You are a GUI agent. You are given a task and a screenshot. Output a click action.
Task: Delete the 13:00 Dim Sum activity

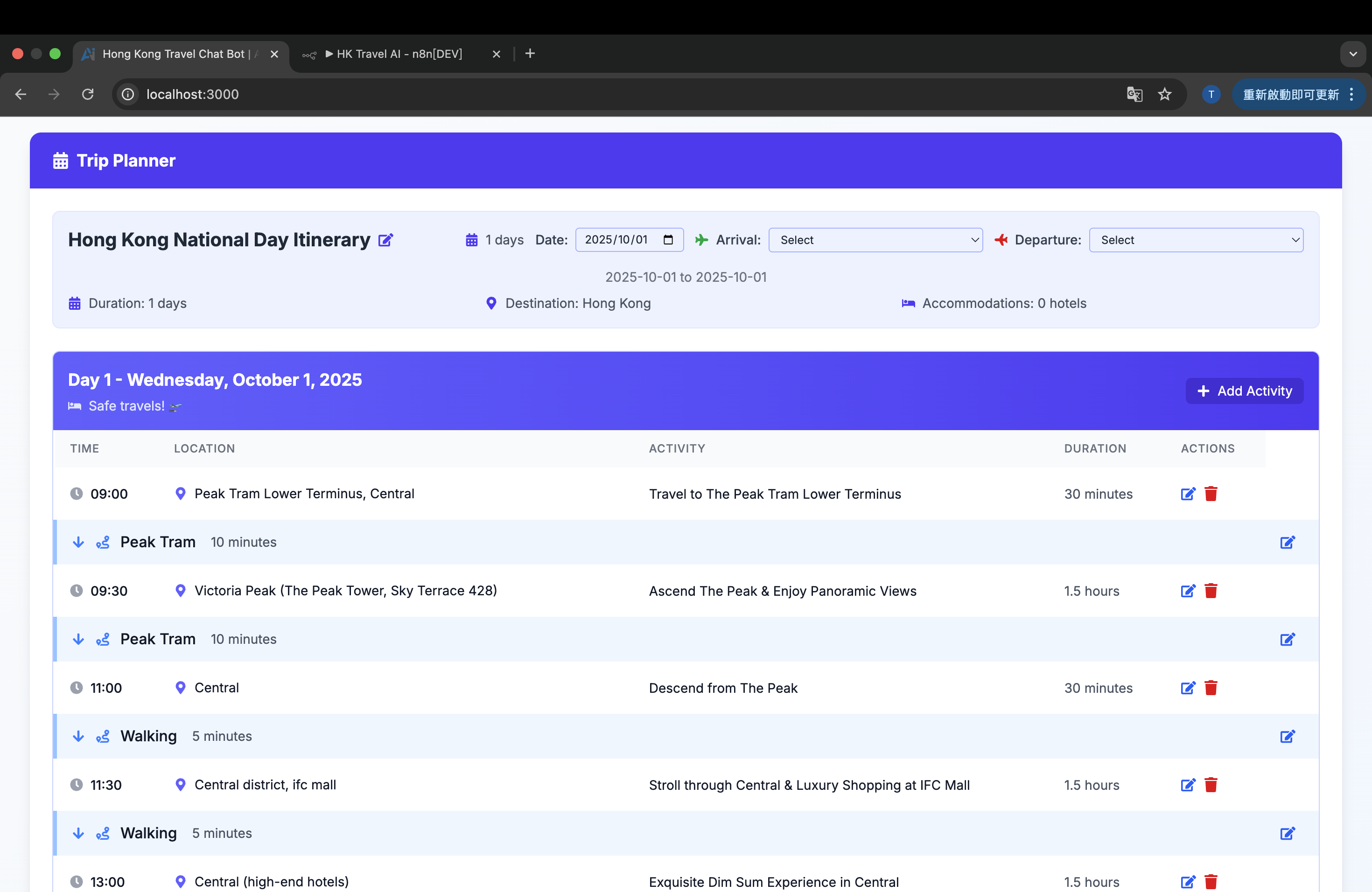(x=1211, y=882)
